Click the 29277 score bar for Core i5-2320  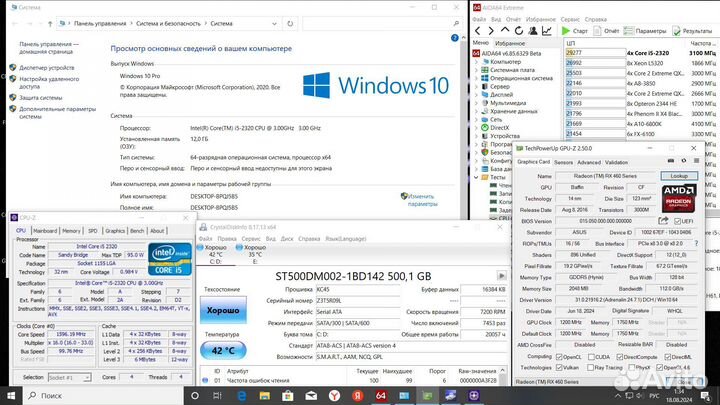[595, 53]
